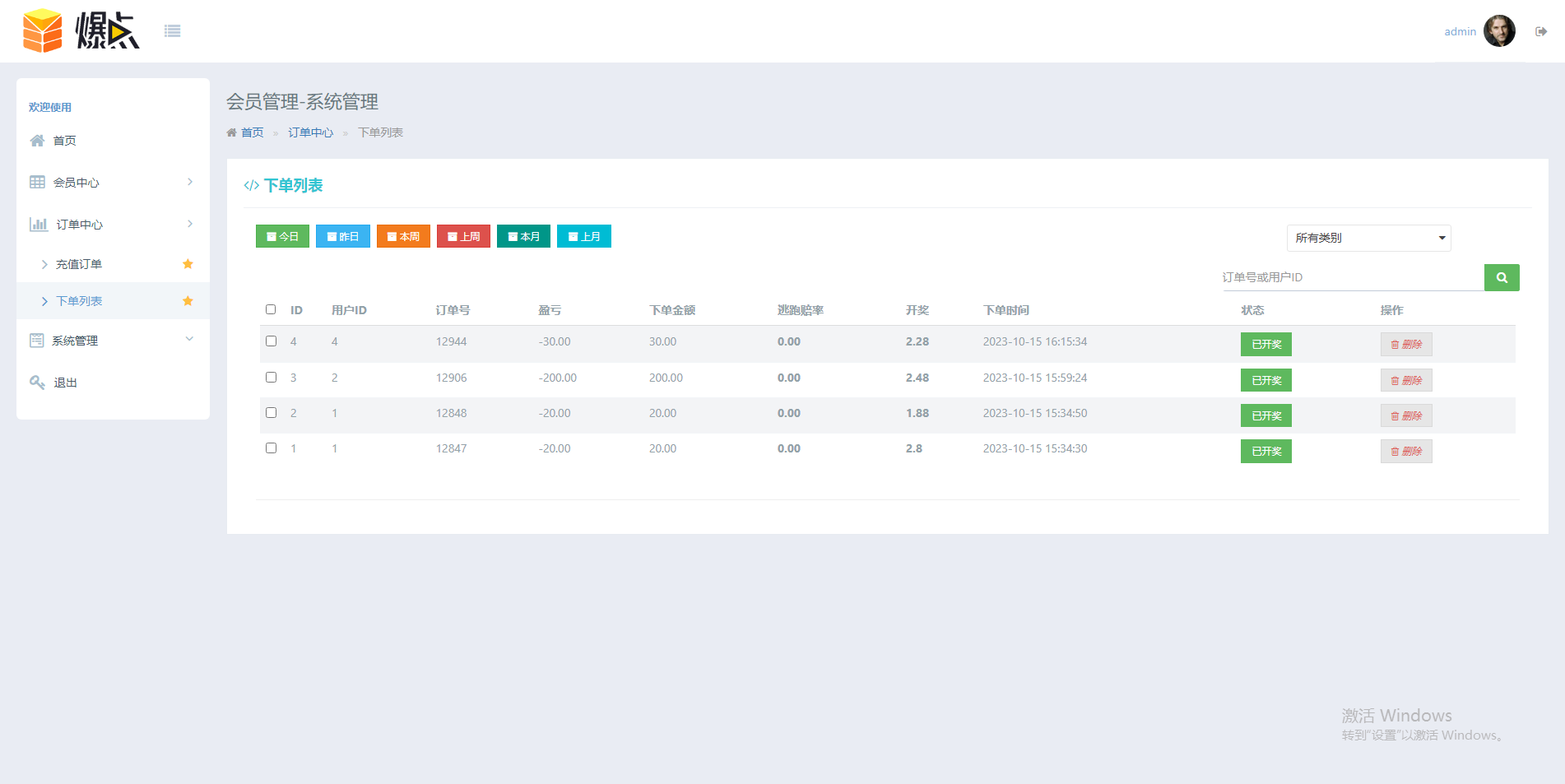This screenshot has height=784, width=1565.
Task: Open the 所有类别 category dropdown
Action: click(x=1368, y=238)
